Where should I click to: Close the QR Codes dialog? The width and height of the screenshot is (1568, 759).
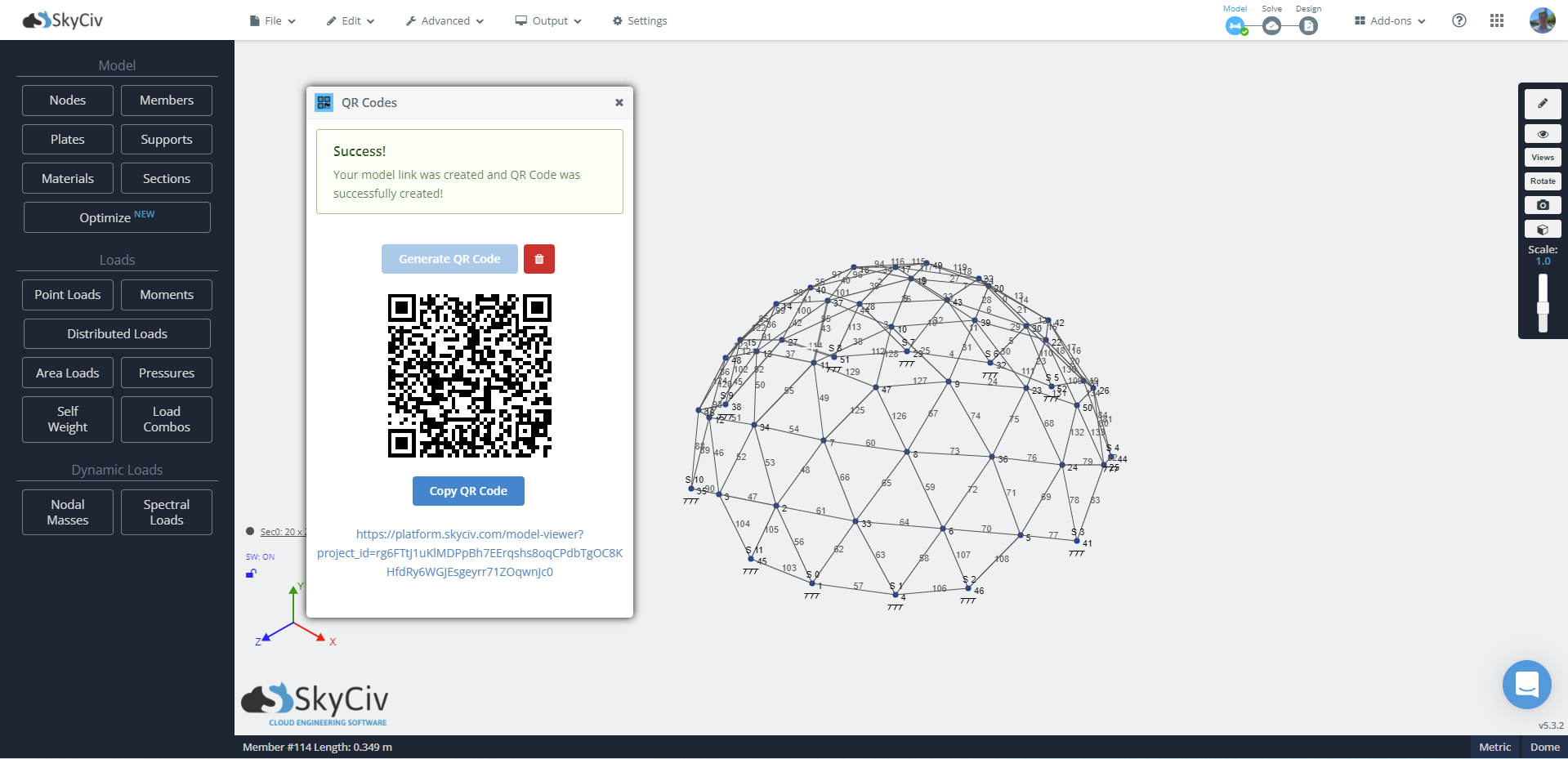(x=619, y=103)
